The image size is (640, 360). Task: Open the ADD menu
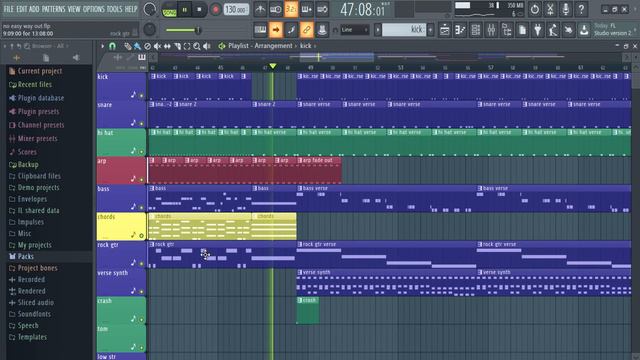click(x=34, y=9)
